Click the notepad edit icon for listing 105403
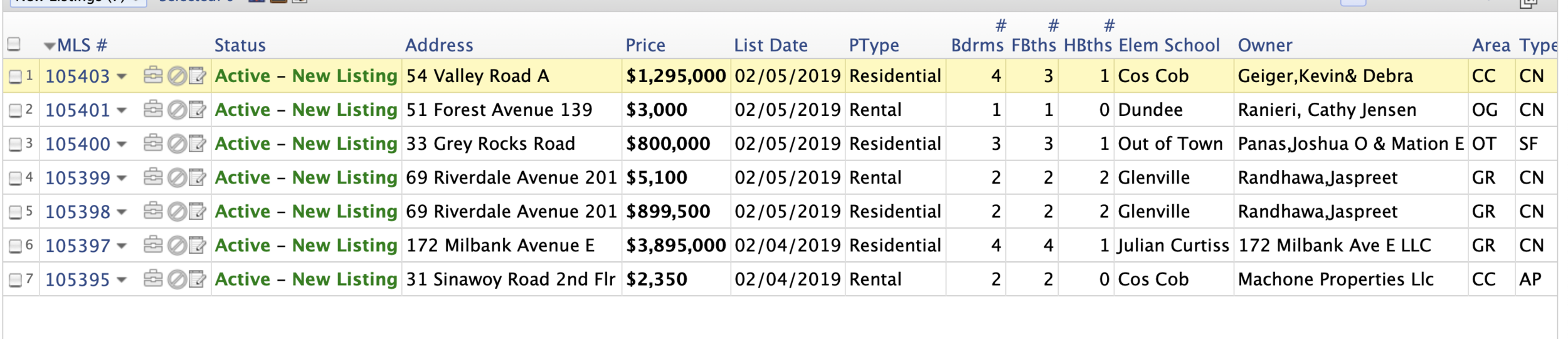This screenshot has width=1568, height=339. [198, 76]
